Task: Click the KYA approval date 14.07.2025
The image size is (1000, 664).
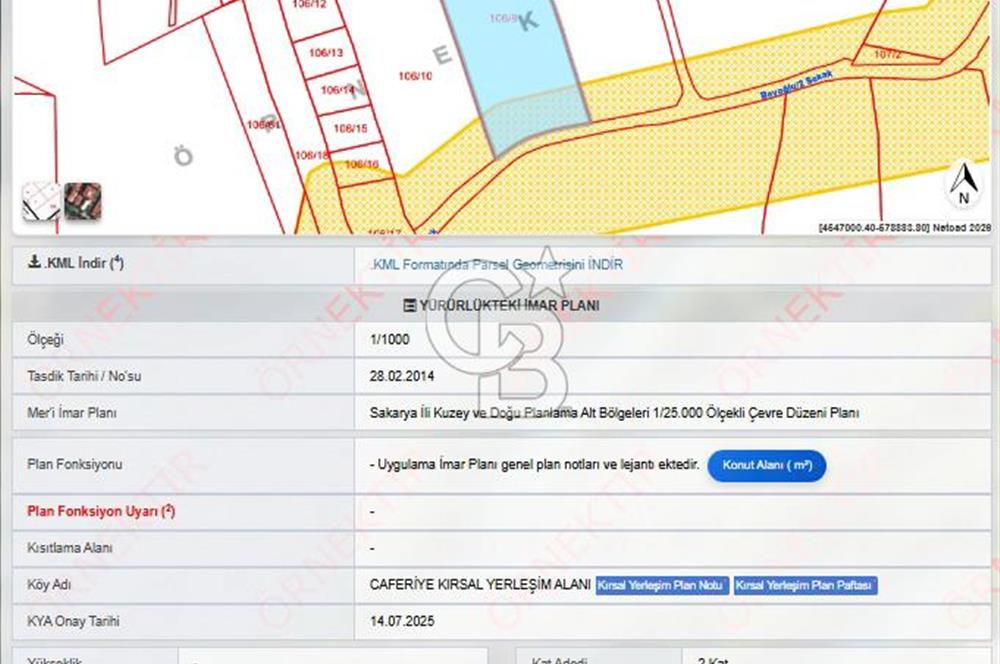Action: click(402, 621)
